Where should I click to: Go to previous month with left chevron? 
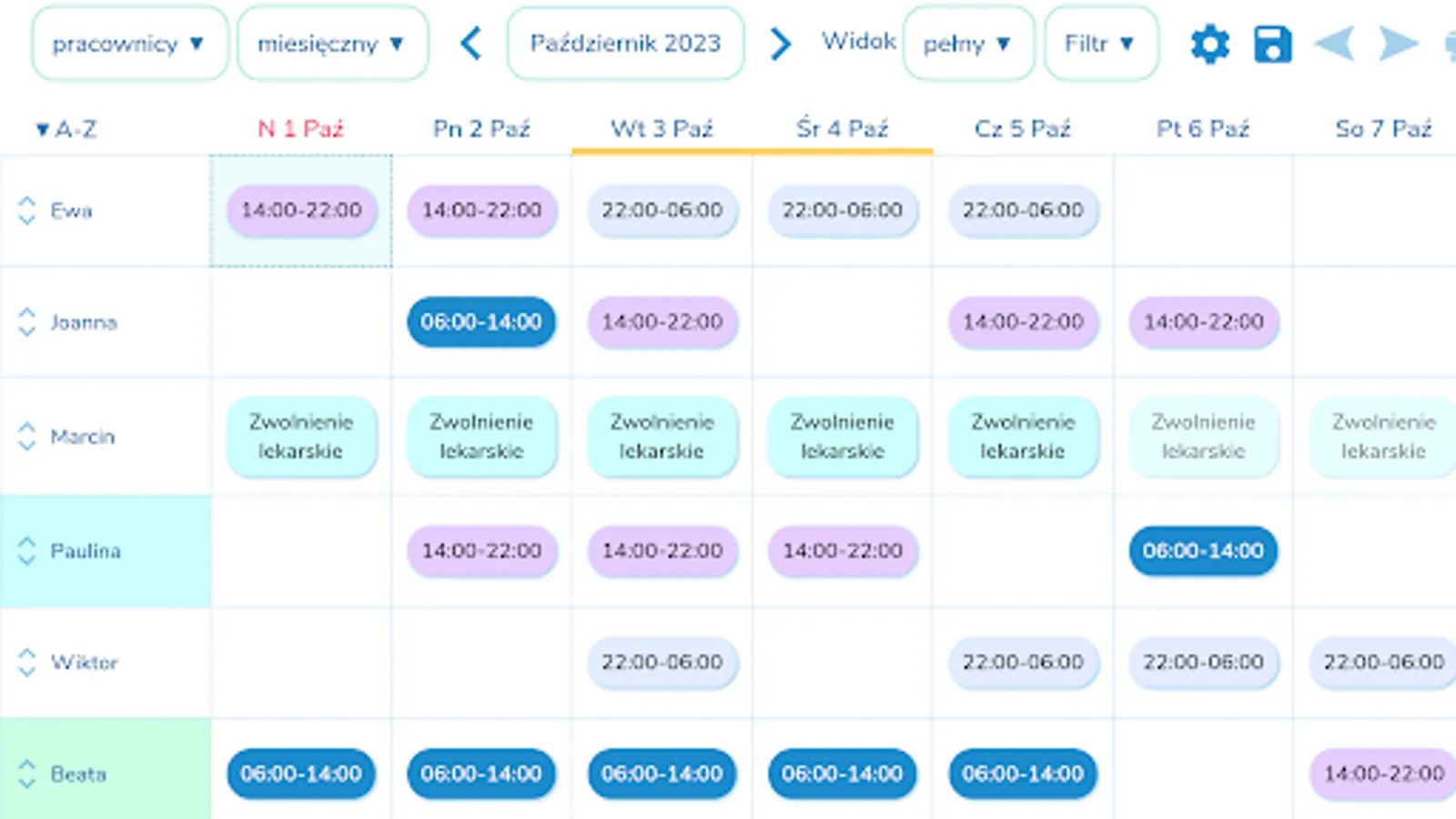470,44
